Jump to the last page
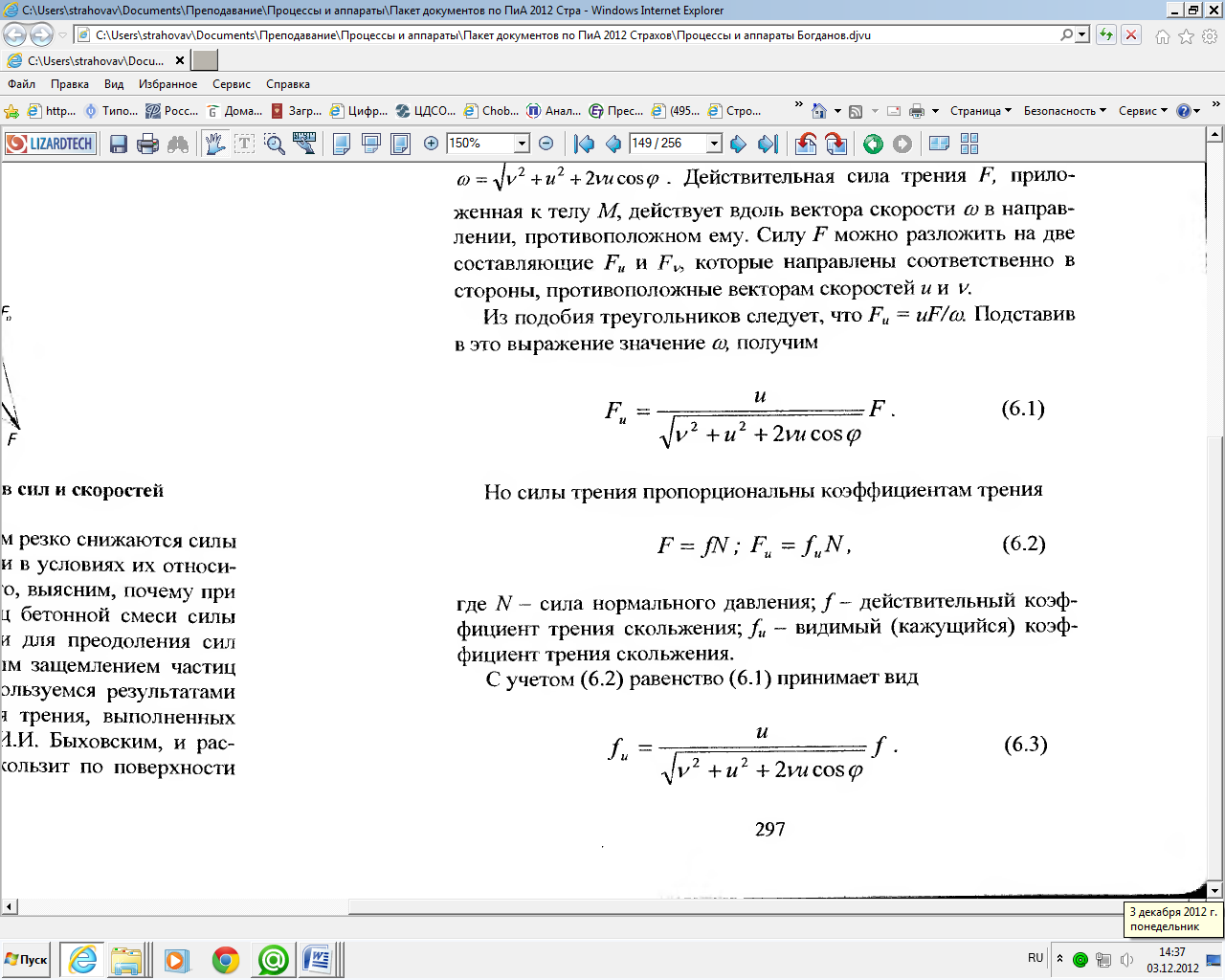Viewport: 1225px width, 980px height. pyautogui.click(x=768, y=144)
